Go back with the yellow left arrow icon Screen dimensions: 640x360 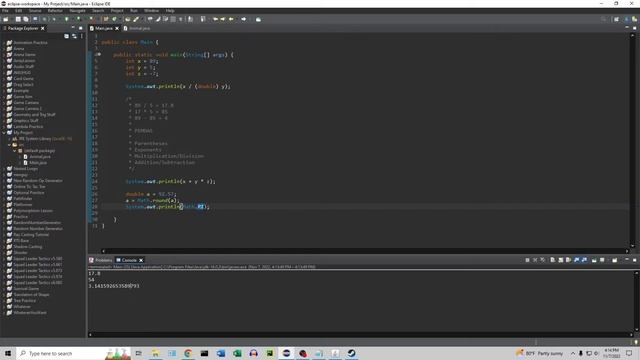point(231,19)
